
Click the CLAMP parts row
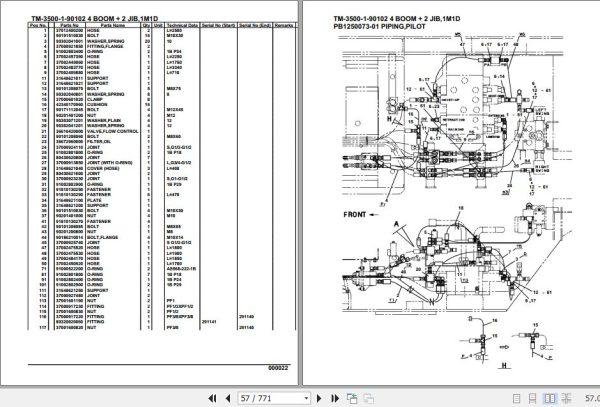tap(161, 99)
